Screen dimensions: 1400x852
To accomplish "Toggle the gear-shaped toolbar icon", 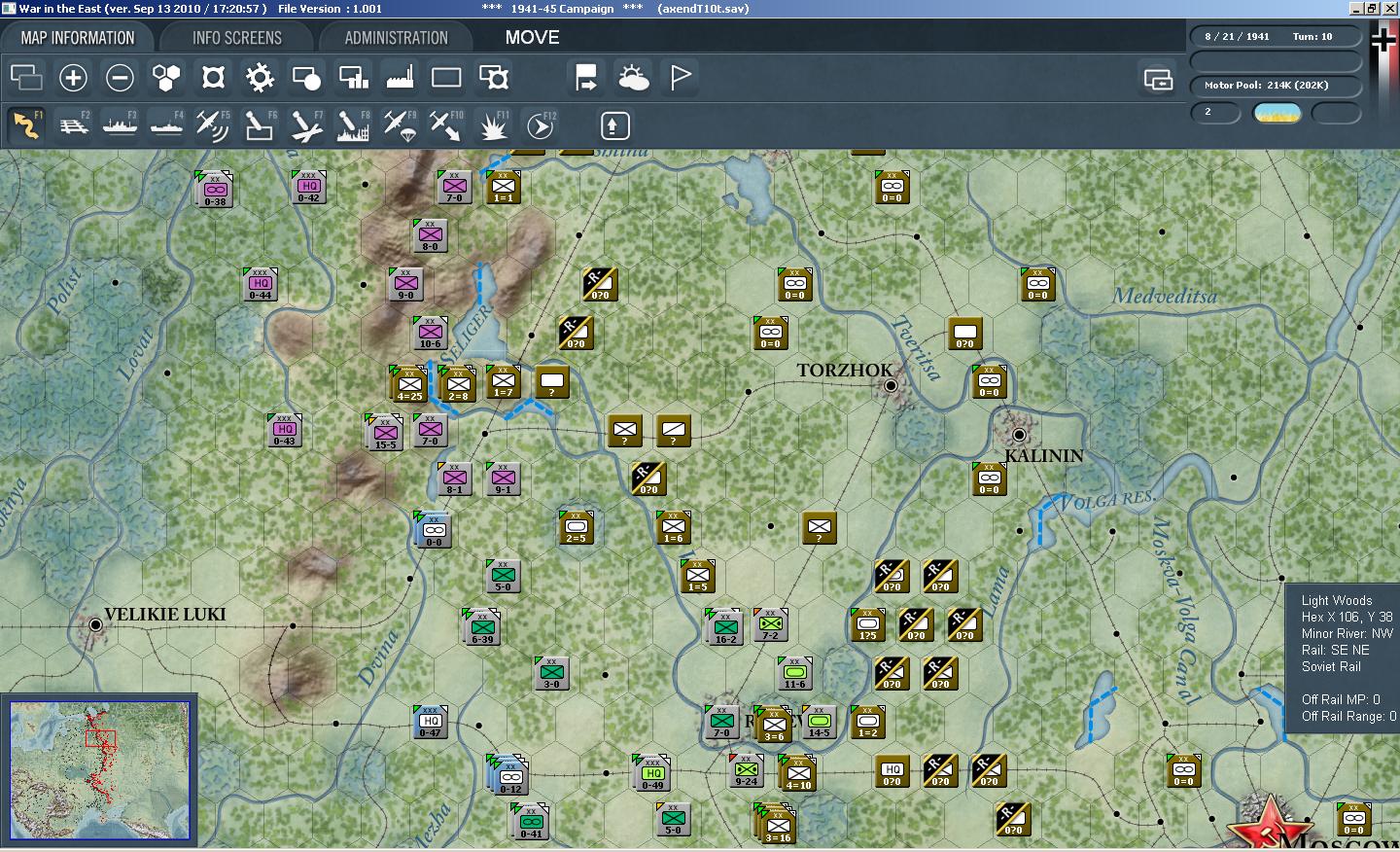I will (x=260, y=77).
